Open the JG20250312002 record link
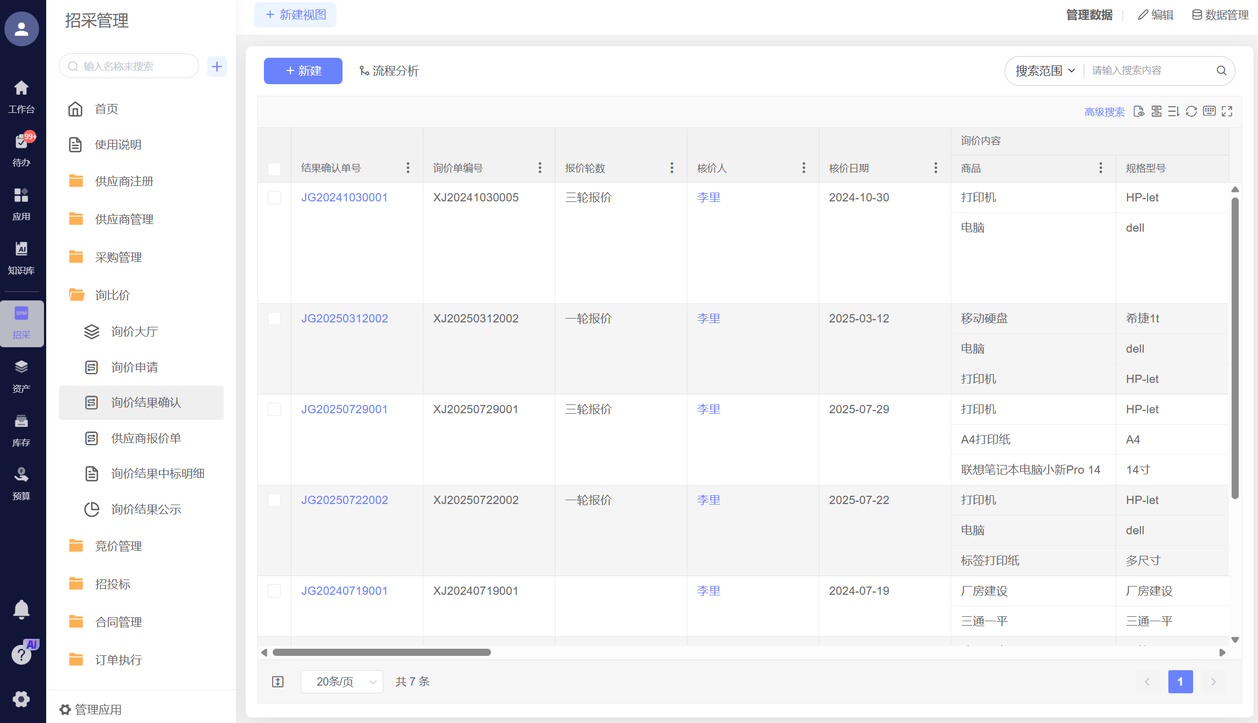 tap(344, 319)
